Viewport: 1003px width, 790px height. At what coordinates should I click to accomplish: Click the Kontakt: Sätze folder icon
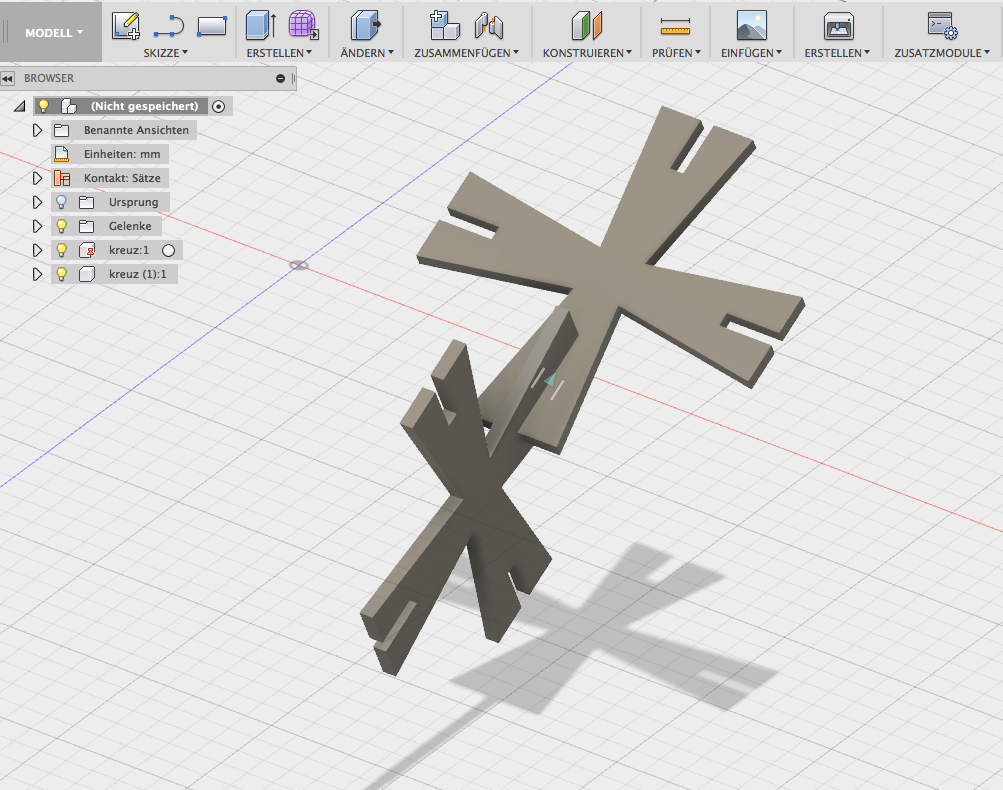click(x=62, y=178)
